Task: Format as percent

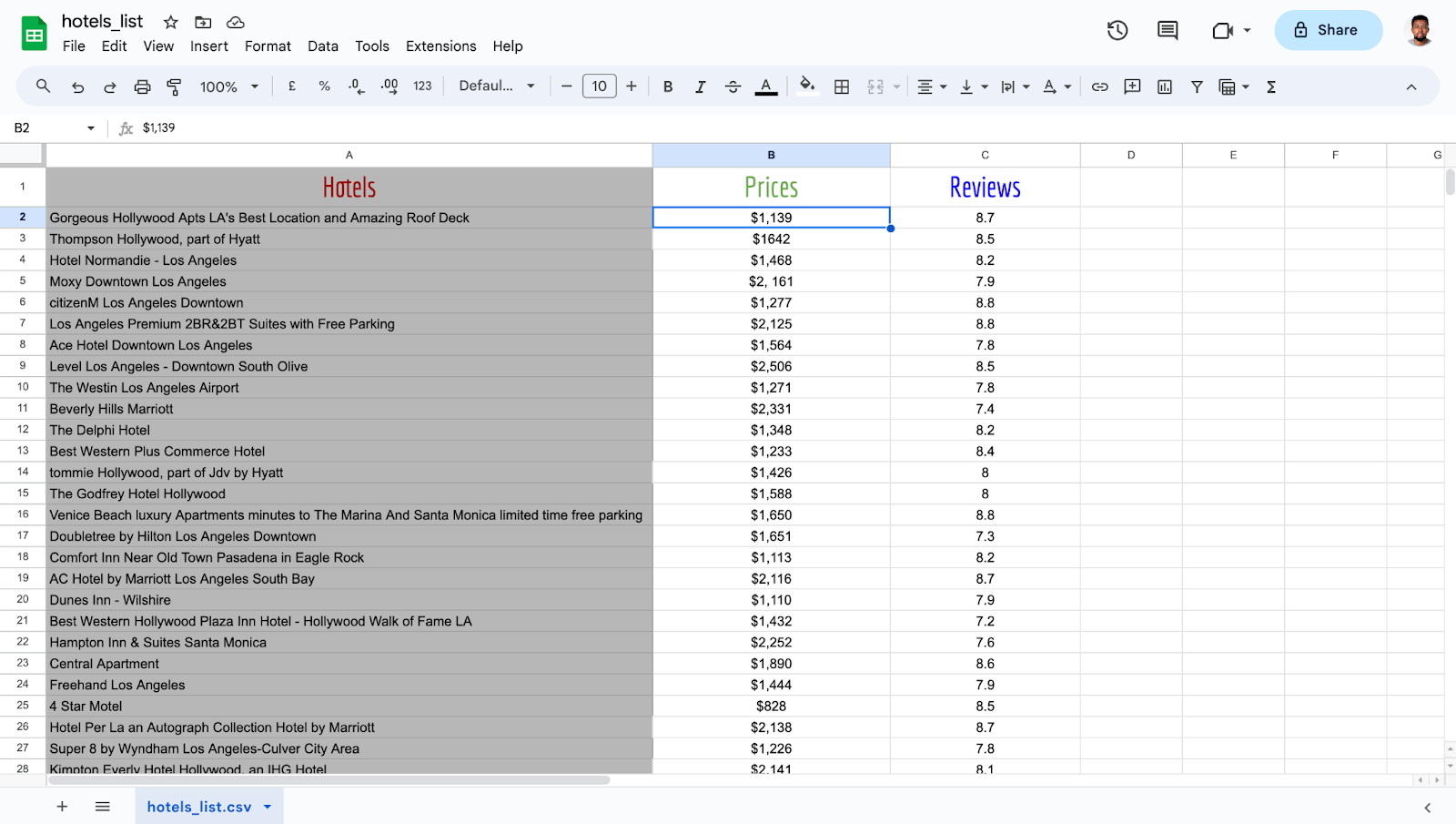Action: (x=324, y=86)
